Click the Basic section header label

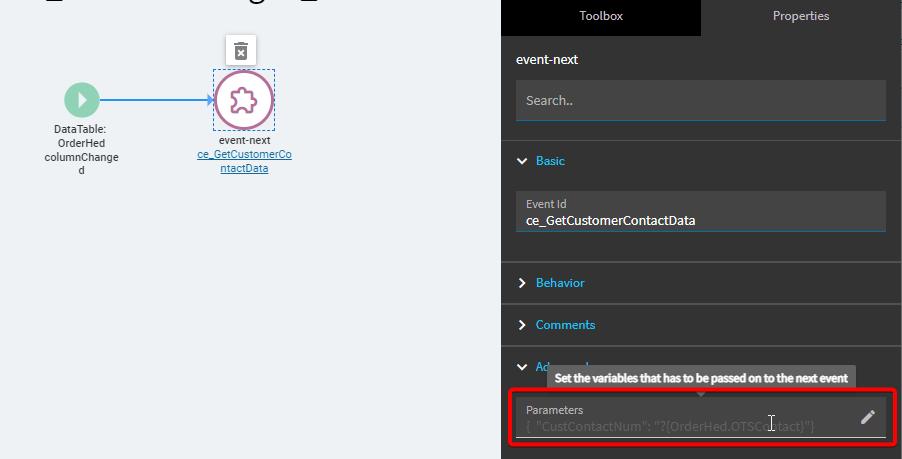tap(551, 160)
